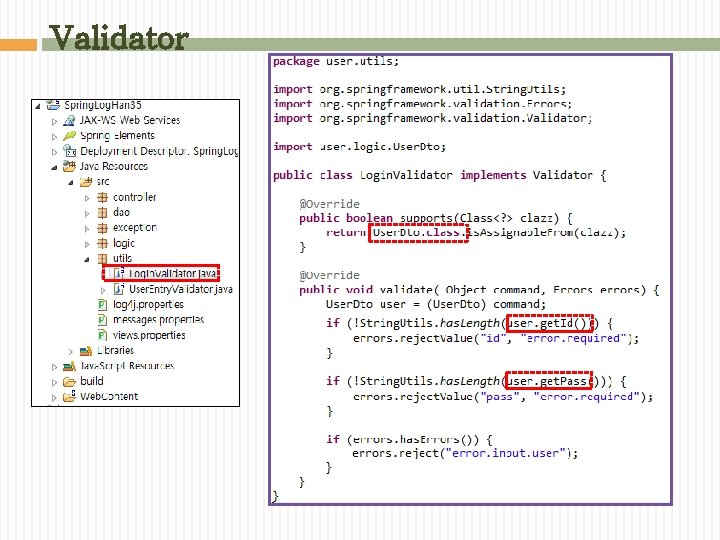
Task: Click the exception package icon
Action: (103, 228)
